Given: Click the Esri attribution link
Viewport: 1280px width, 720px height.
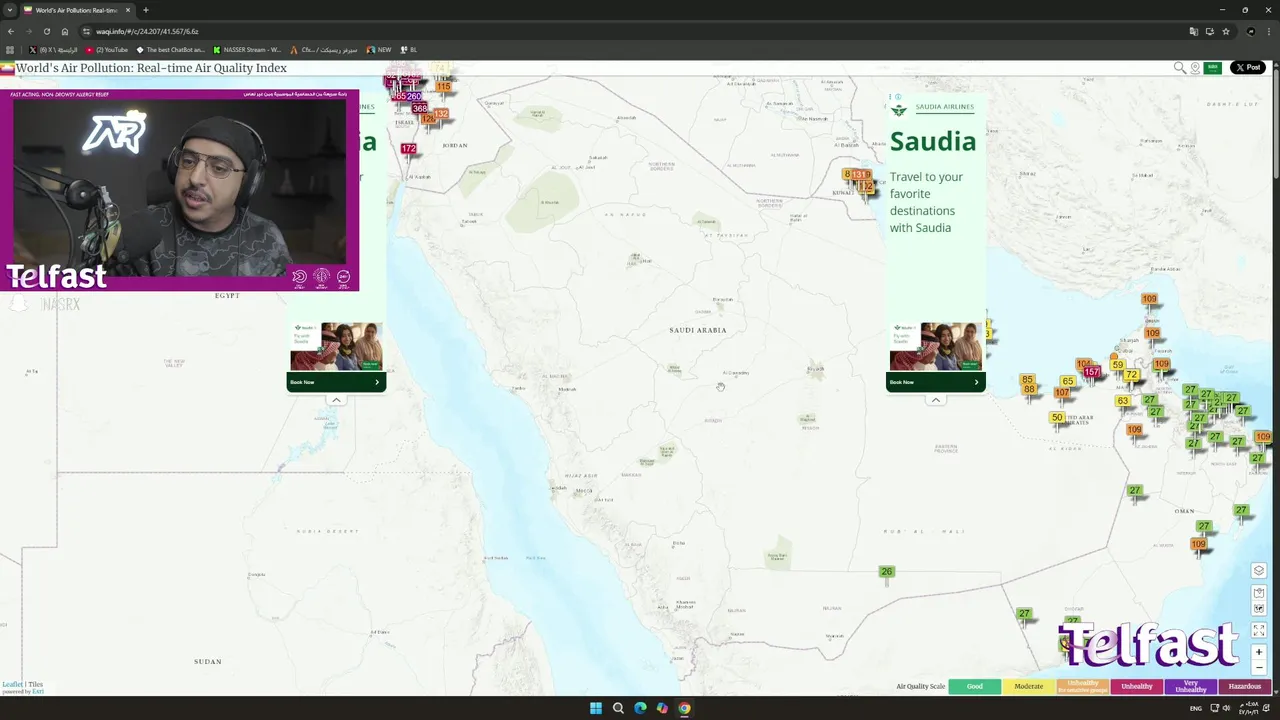Looking at the screenshot, I should [x=38, y=691].
